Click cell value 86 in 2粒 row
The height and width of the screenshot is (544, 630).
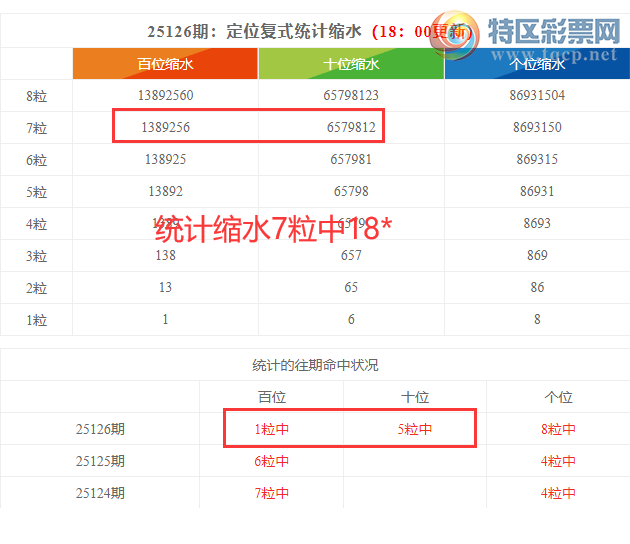537,287
